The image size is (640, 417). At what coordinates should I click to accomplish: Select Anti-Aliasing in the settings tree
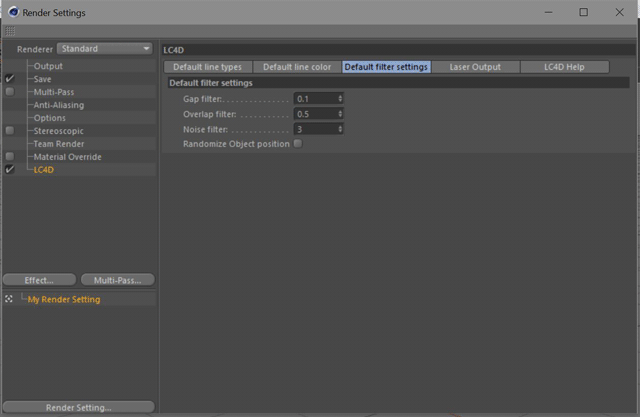click(59, 105)
